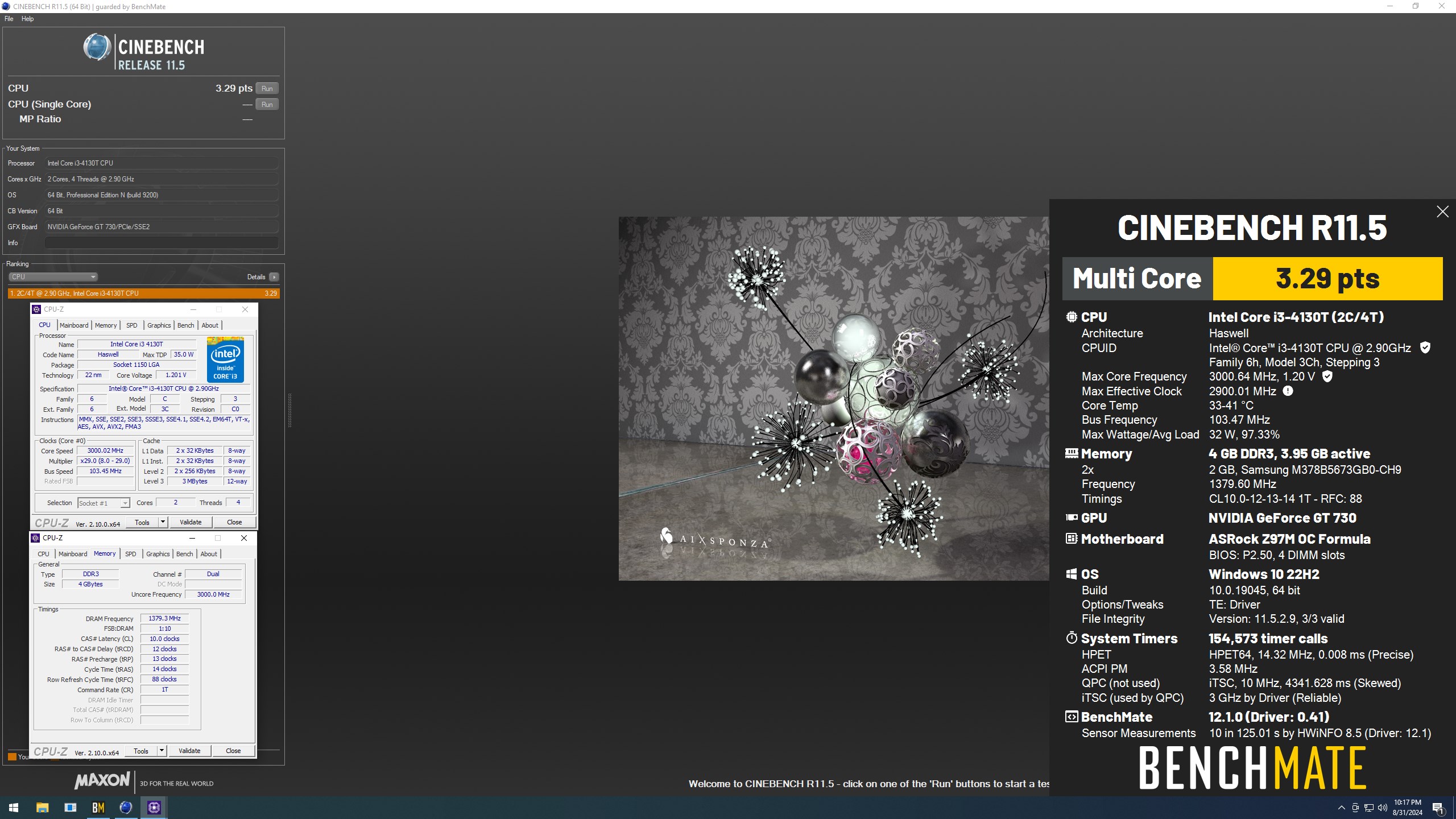The width and height of the screenshot is (1456, 819).
Task: Click the OS Windows icon in BenchMate panel
Action: (1072, 574)
